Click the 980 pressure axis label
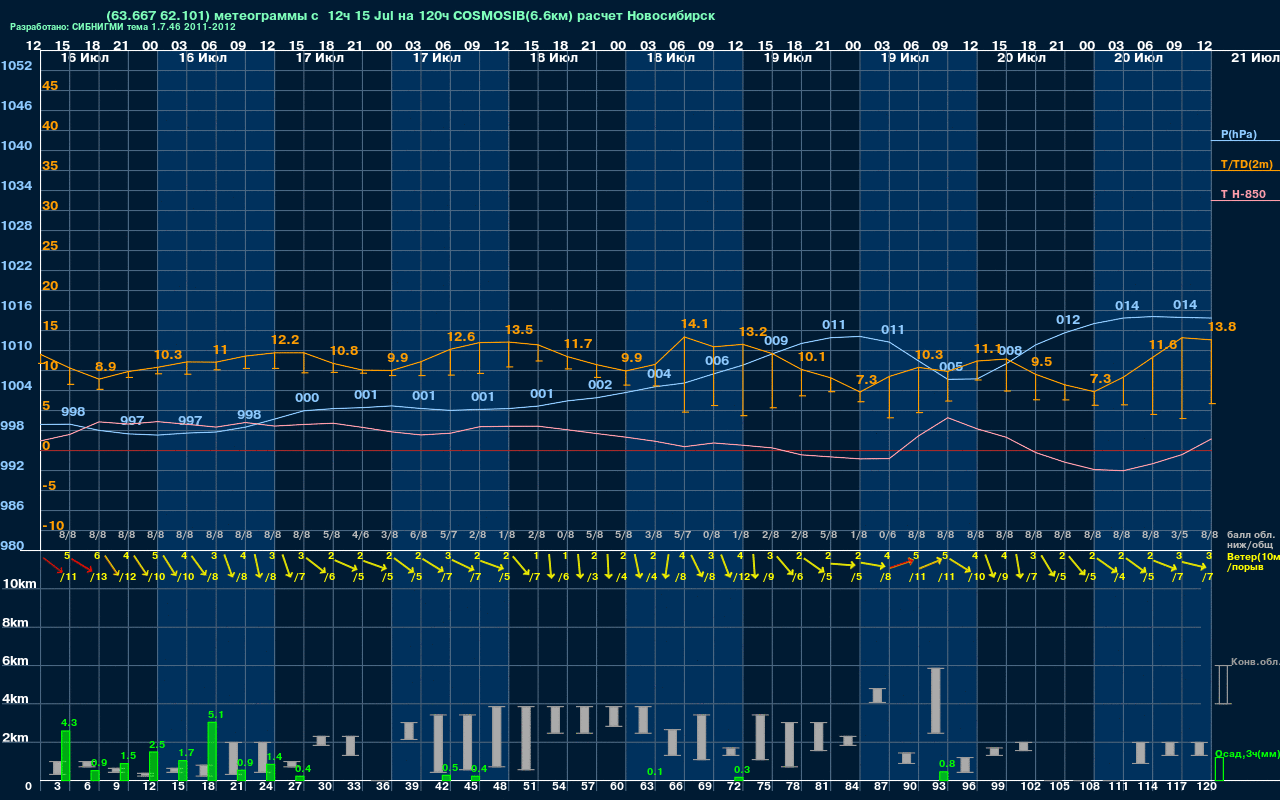 pos(12,545)
